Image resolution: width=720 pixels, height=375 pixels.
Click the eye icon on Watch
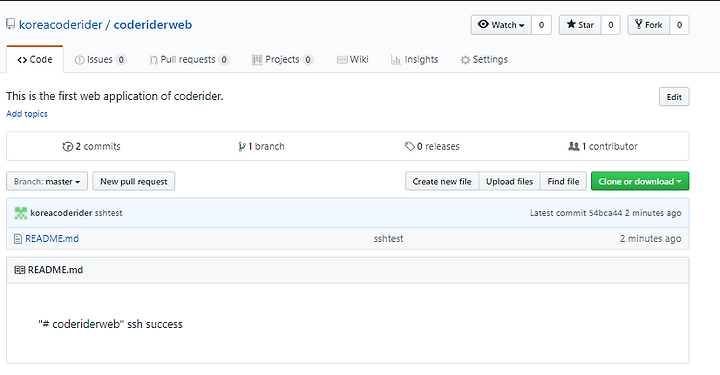pyautogui.click(x=483, y=24)
